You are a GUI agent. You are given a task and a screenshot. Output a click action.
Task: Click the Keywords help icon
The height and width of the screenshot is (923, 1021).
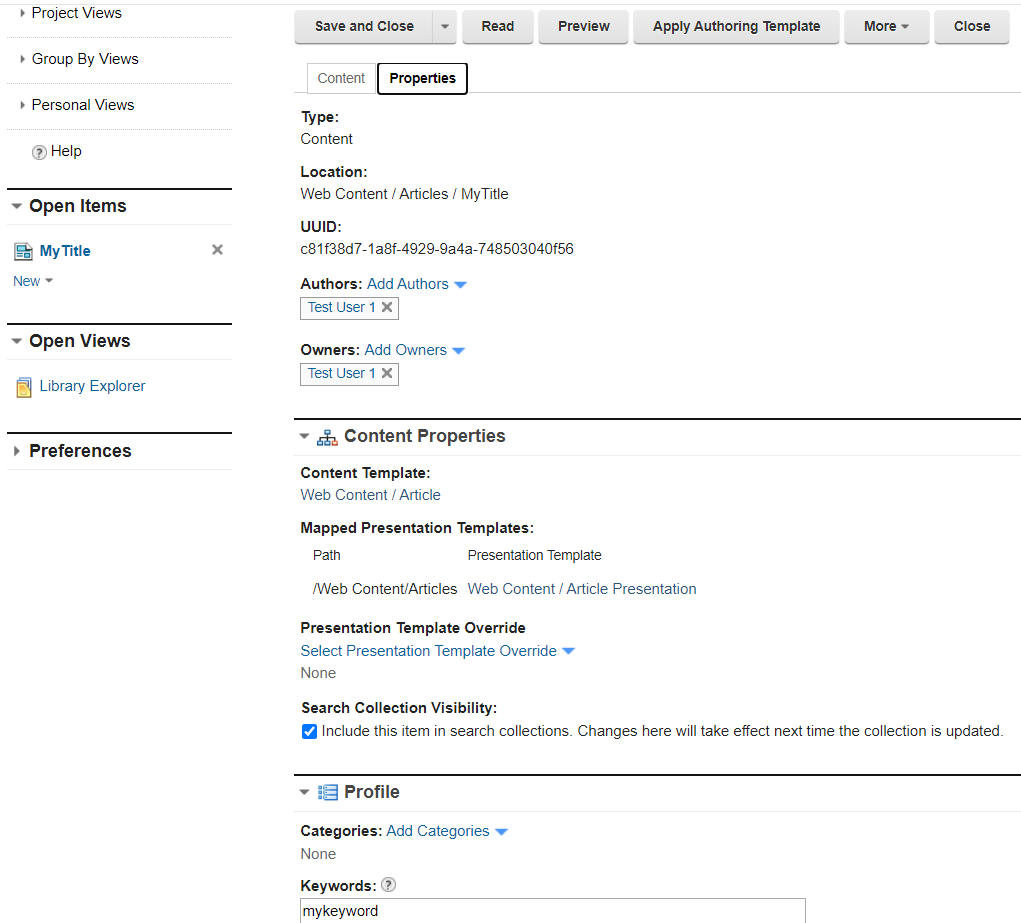tap(388, 884)
